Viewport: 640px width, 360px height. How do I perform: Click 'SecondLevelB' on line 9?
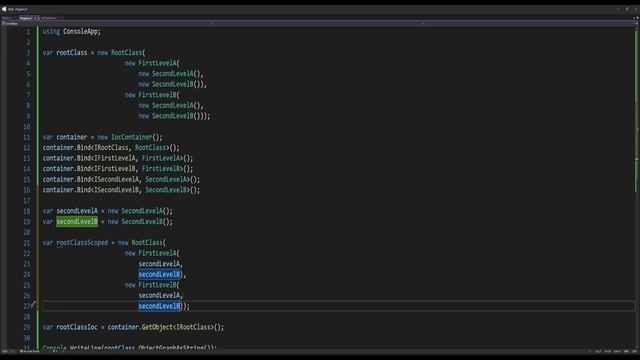coord(173,116)
